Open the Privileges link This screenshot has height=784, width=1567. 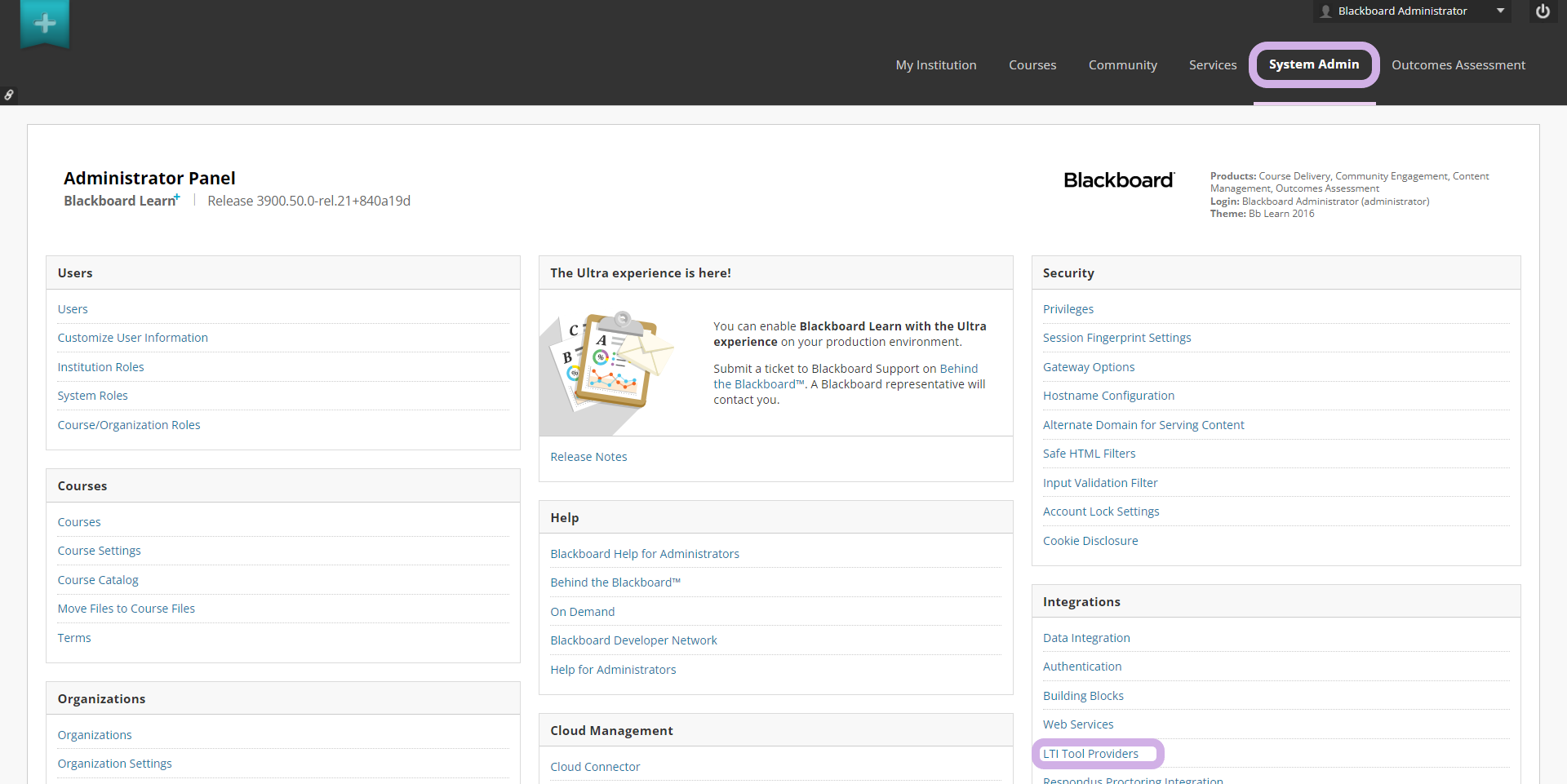1068,309
